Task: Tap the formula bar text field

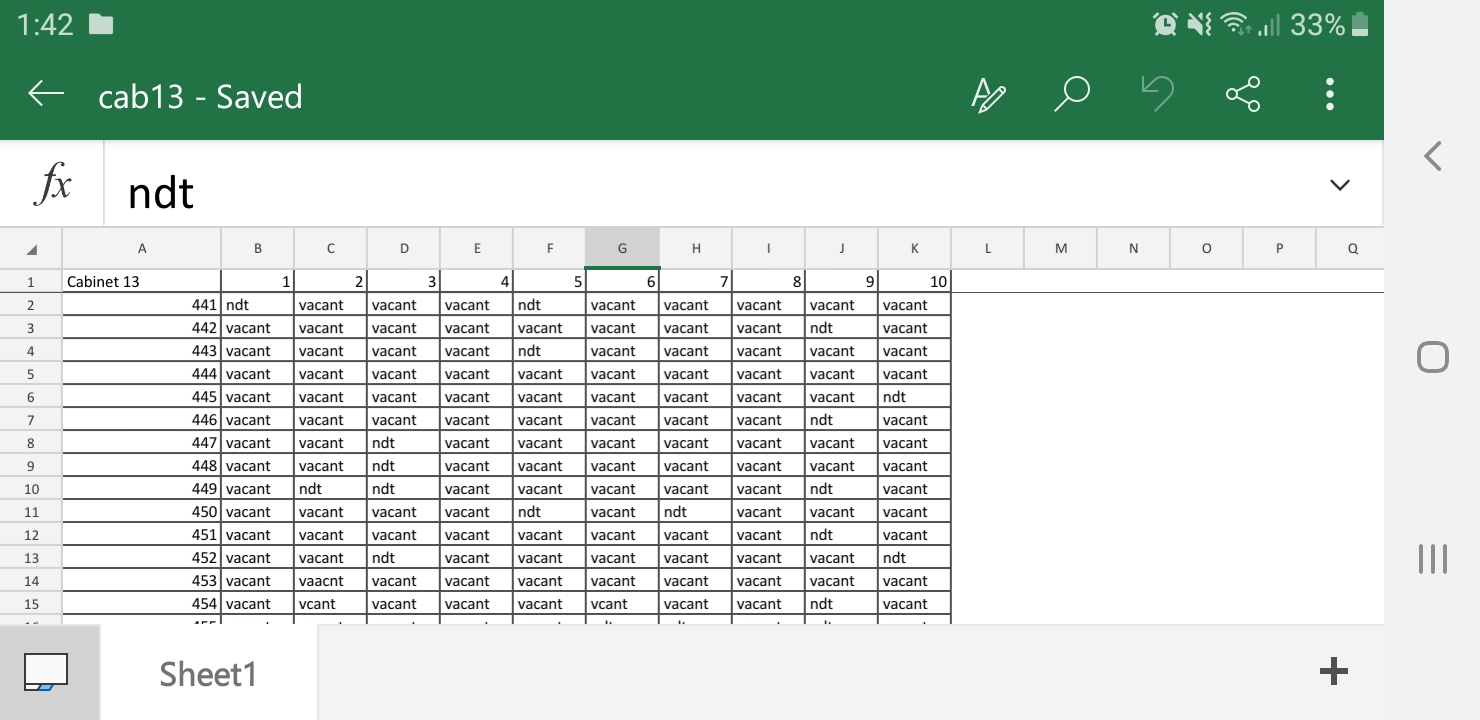Action: [x=700, y=190]
